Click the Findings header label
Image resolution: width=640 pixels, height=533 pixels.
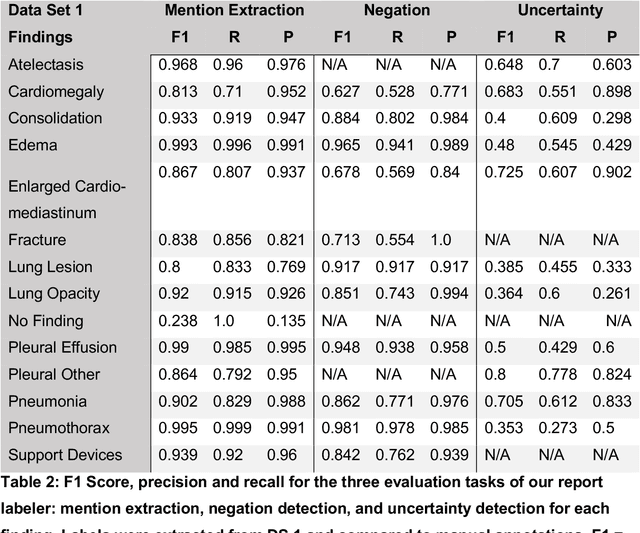click(x=41, y=37)
